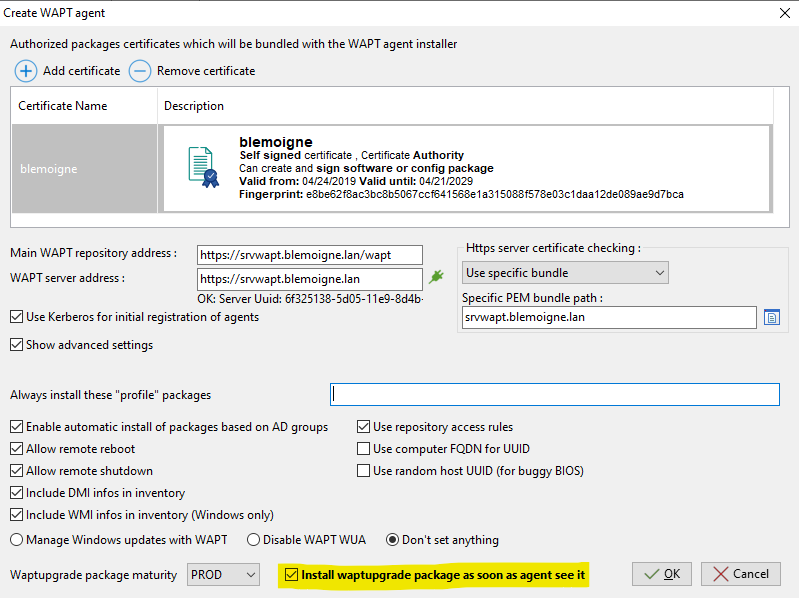
Task: Click the Specific PEM bundle path field
Action: 609,317
